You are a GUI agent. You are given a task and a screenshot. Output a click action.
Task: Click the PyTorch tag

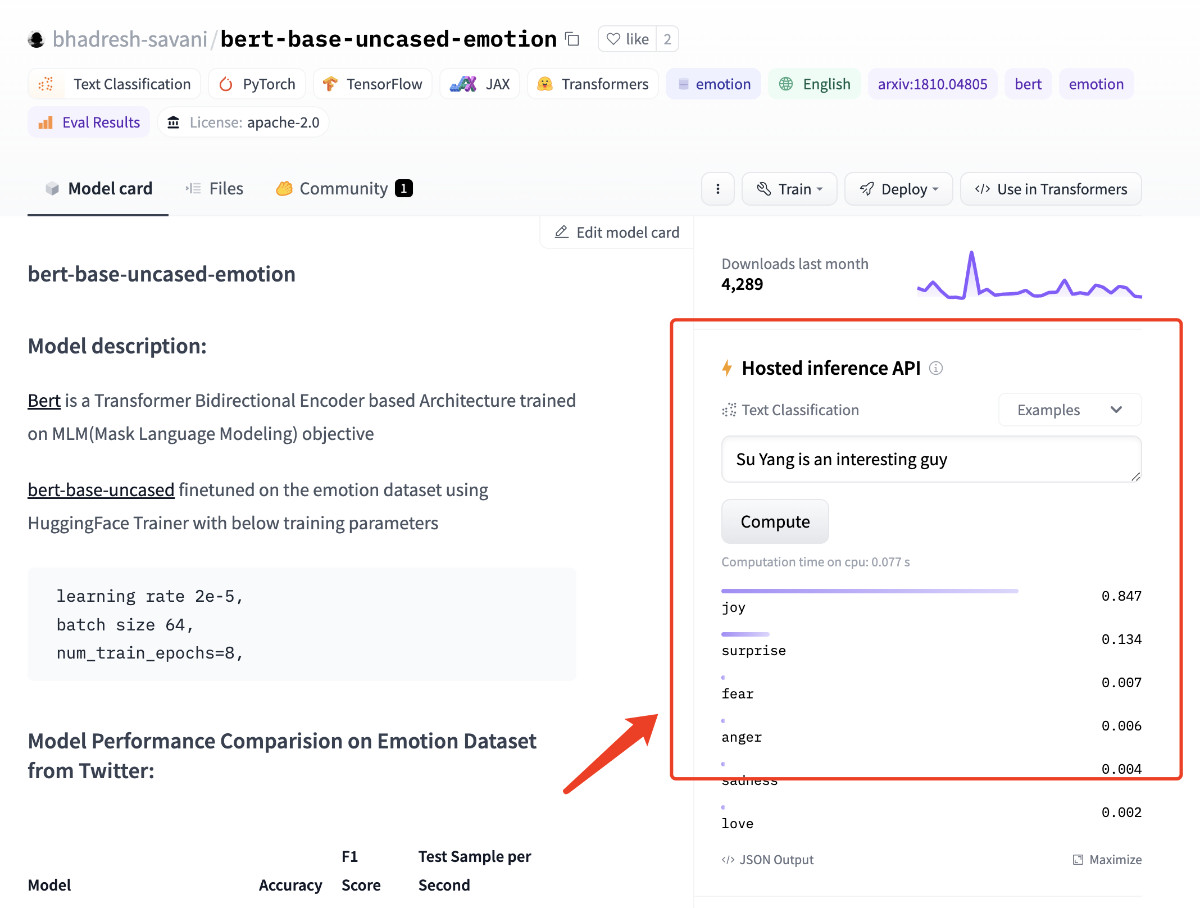tap(257, 84)
